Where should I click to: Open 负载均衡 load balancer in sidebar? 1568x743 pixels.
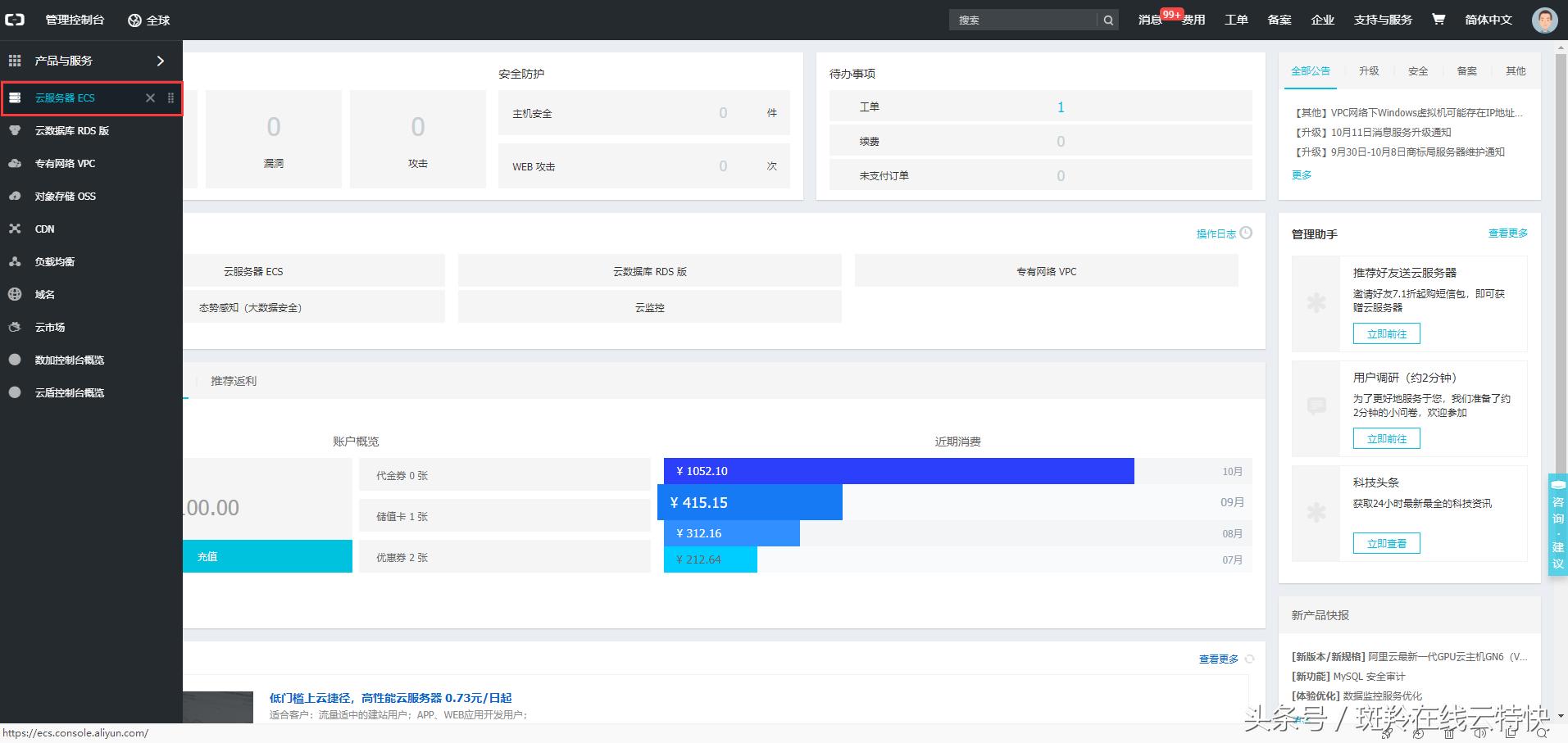pos(54,262)
